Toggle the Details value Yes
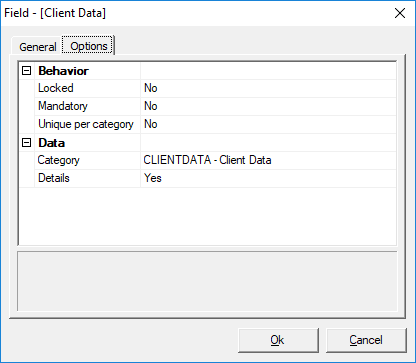This screenshot has height=363, width=416. coord(269,178)
